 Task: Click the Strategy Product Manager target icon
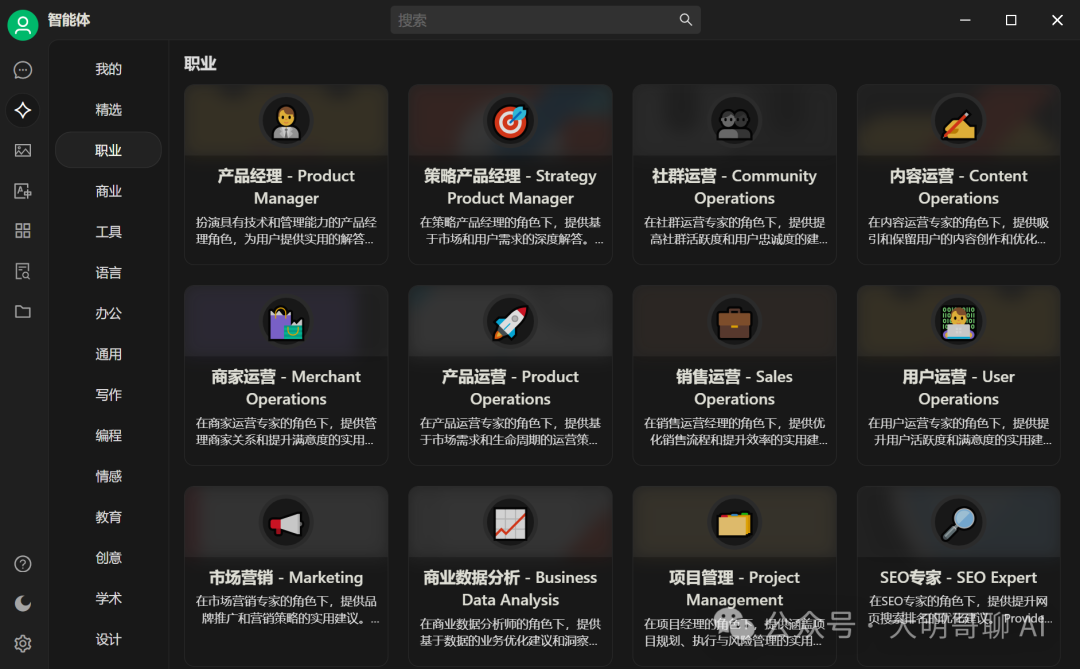510,121
